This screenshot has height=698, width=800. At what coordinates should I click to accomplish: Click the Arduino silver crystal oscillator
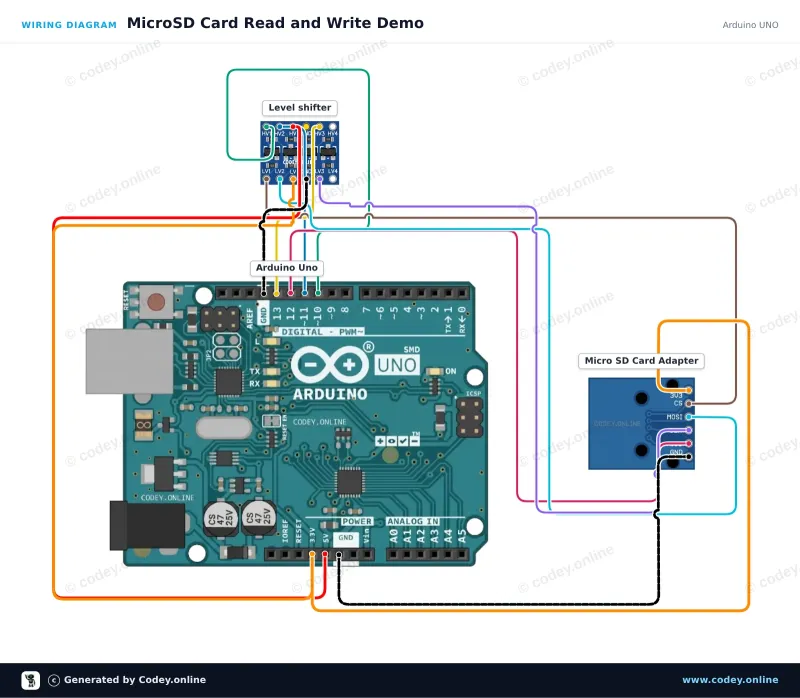(x=223, y=428)
